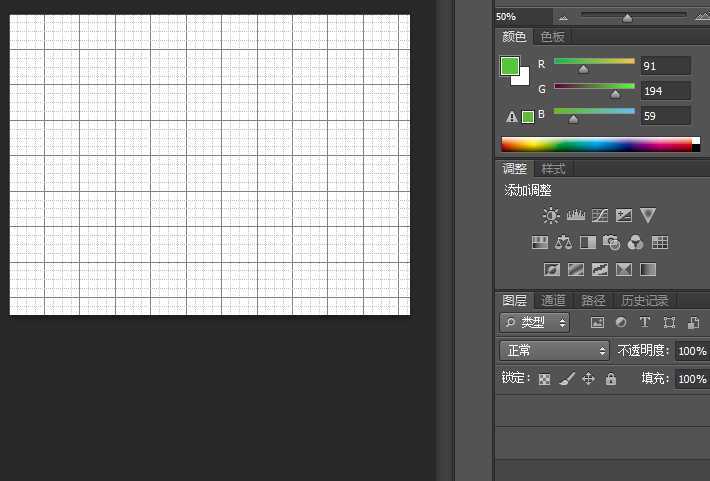Screen dimensions: 710x481
Task: Add a Brightness/Contrast adjustment
Action: pos(551,215)
